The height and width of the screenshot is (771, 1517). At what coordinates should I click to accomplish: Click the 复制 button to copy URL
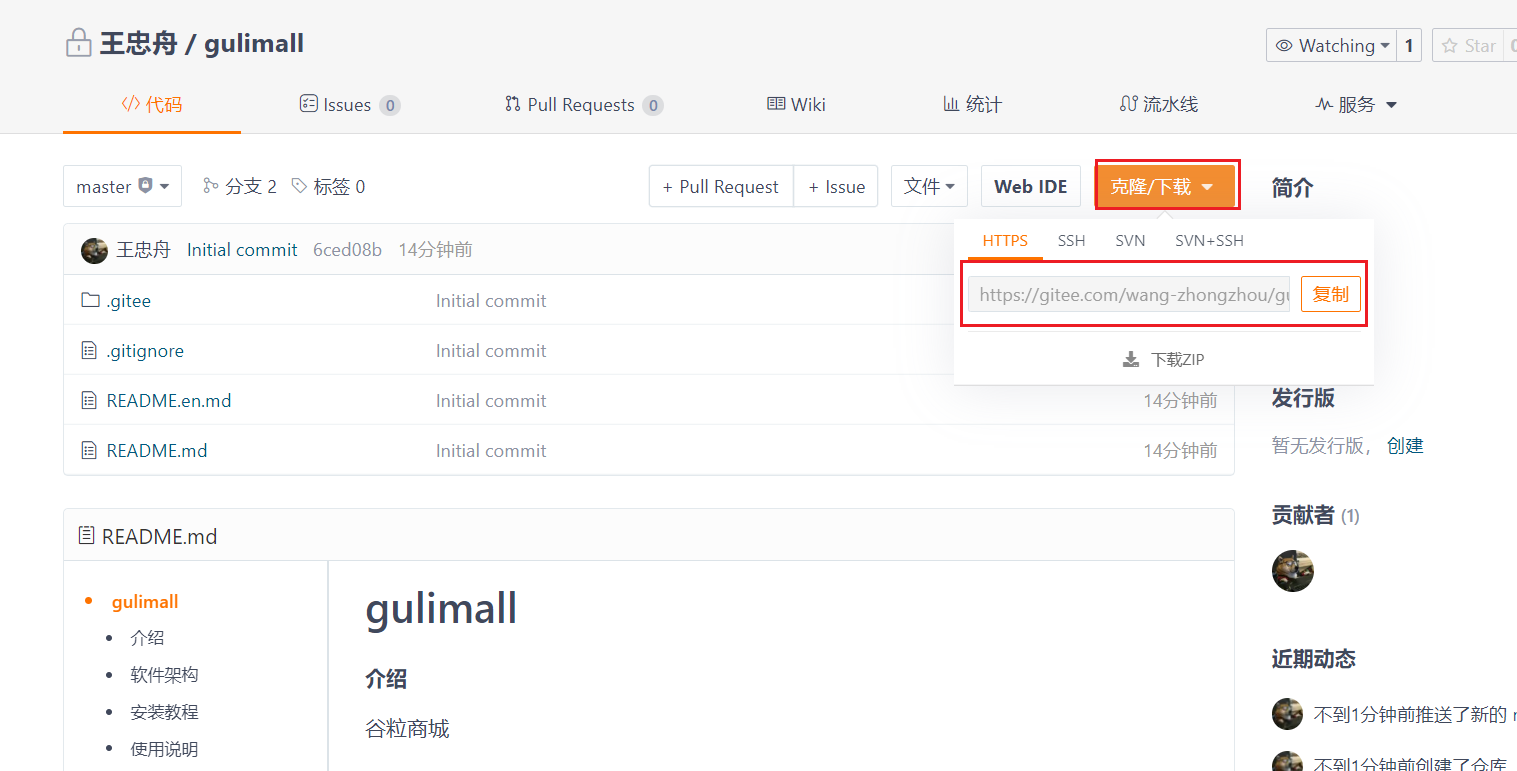(x=1331, y=294)
